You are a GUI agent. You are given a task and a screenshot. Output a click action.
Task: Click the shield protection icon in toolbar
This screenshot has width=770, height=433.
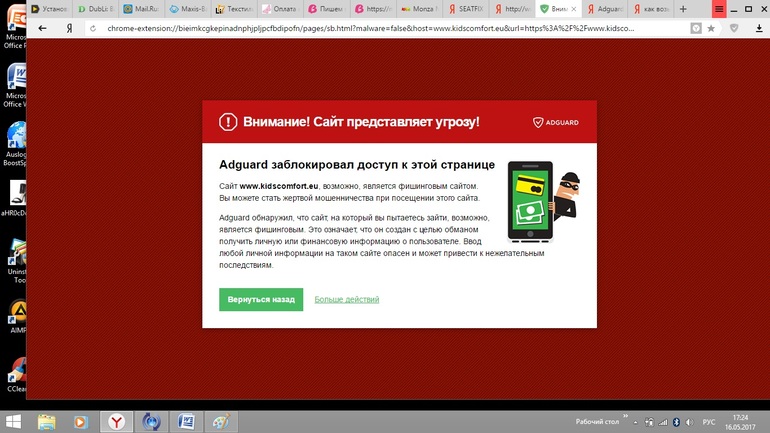(734, 29)
